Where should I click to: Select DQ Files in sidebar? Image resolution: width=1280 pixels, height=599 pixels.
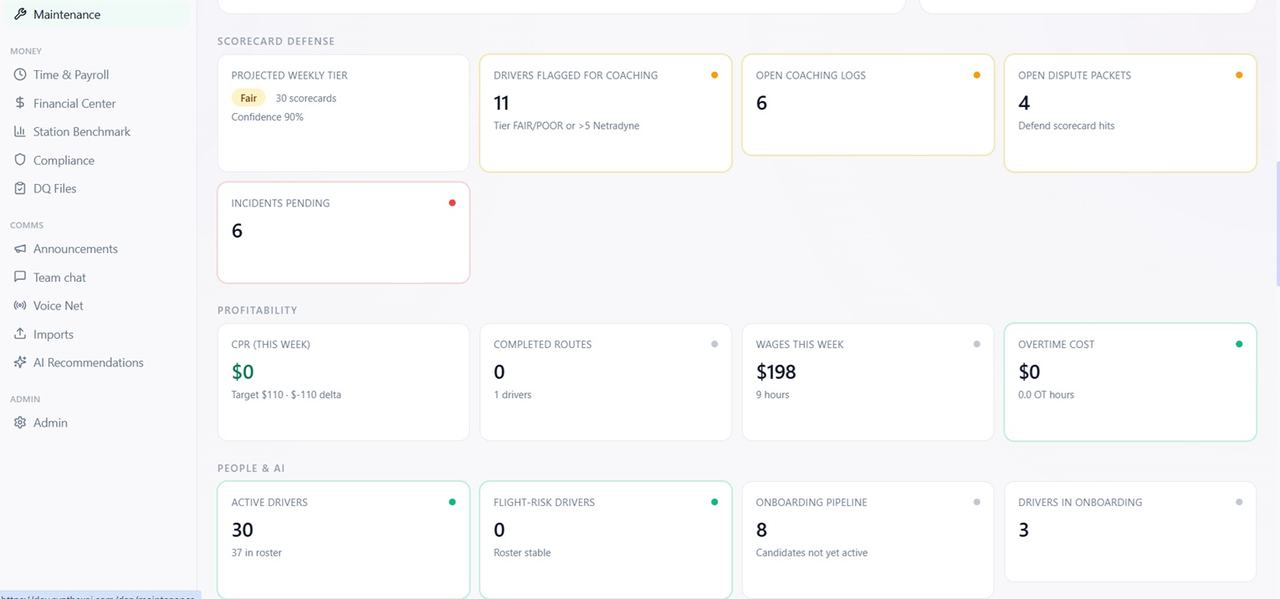(x=98, y=188)
